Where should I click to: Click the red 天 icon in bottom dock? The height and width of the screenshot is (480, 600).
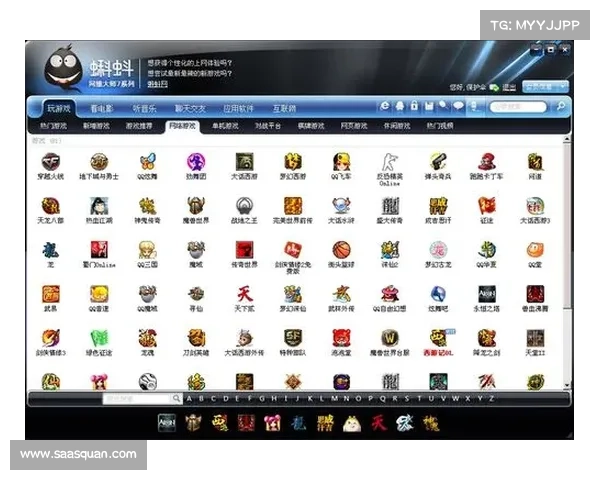tap(379, 423)
